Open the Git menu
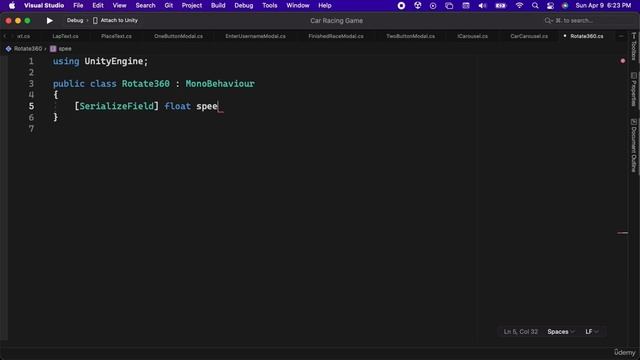Image resolution: width=640 pixels, height=360 pixels. click(x=169, y=6)
